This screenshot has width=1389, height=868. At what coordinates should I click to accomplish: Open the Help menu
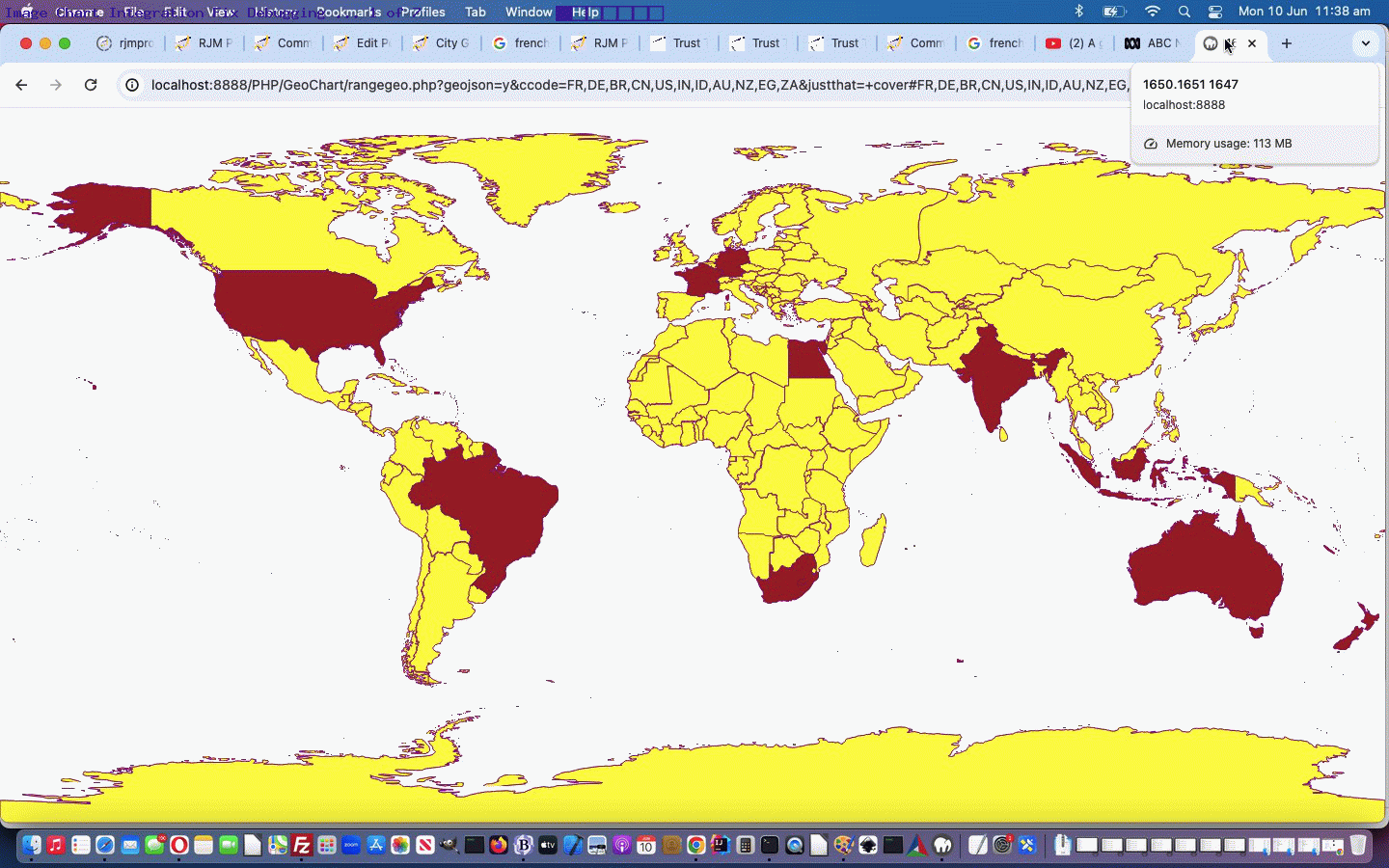pyautogui.click(x=585, y=12)
